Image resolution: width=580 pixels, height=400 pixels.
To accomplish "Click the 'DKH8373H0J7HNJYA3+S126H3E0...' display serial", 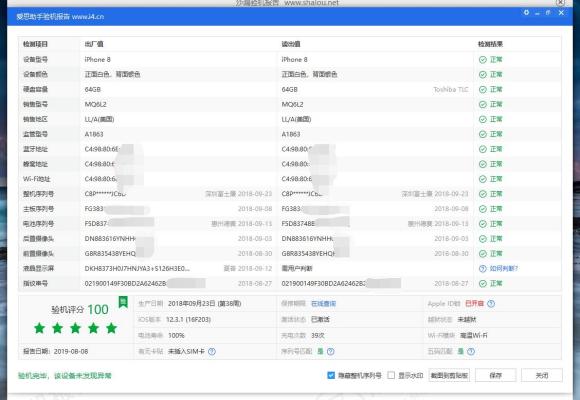I will [x=137, y=269].
